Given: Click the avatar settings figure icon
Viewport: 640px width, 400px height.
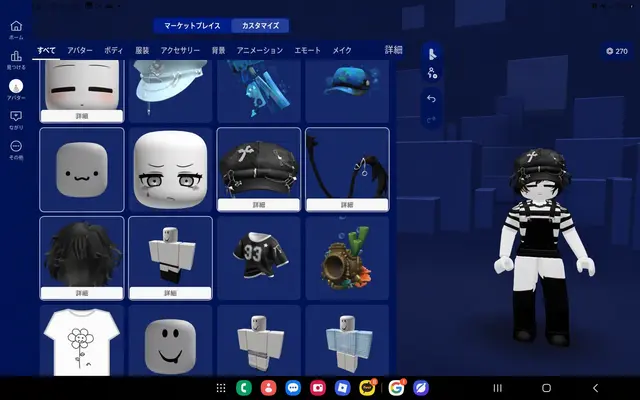Looking at the screenshot, I should click(x=432, y=73).
